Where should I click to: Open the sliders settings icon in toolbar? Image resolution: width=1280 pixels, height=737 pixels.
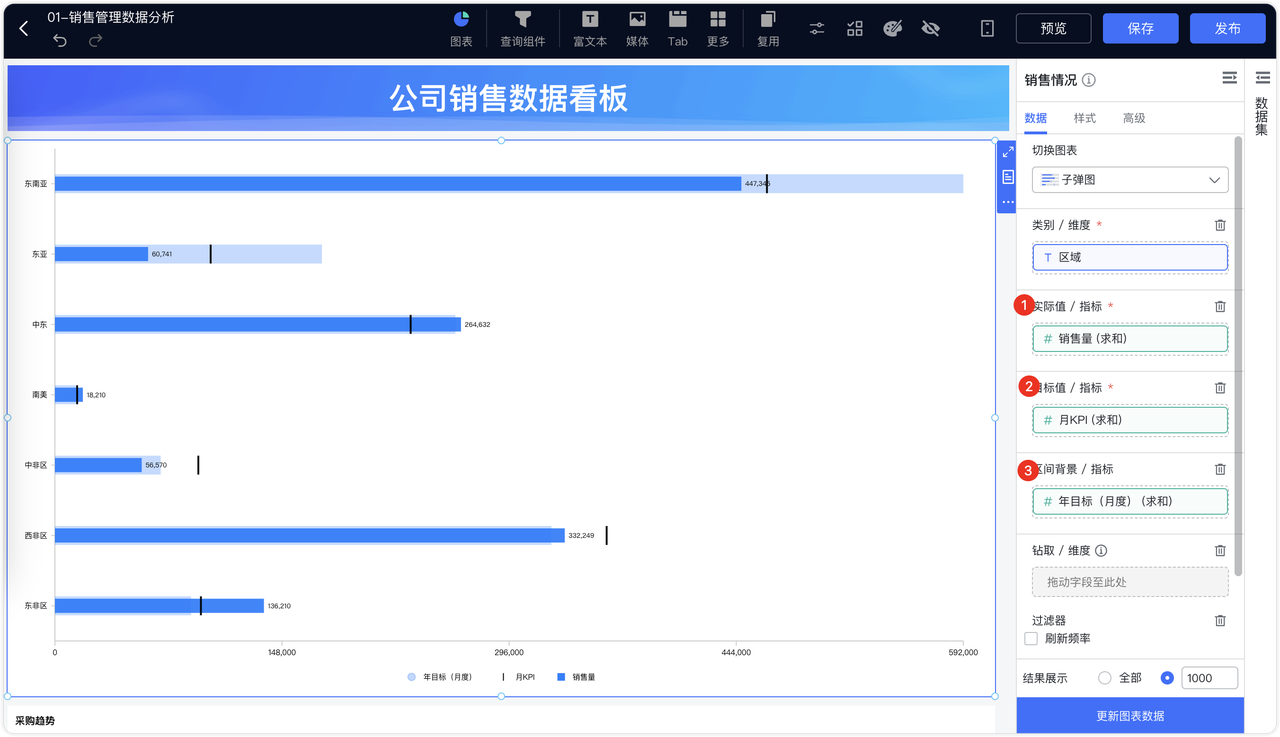(817, 29)
